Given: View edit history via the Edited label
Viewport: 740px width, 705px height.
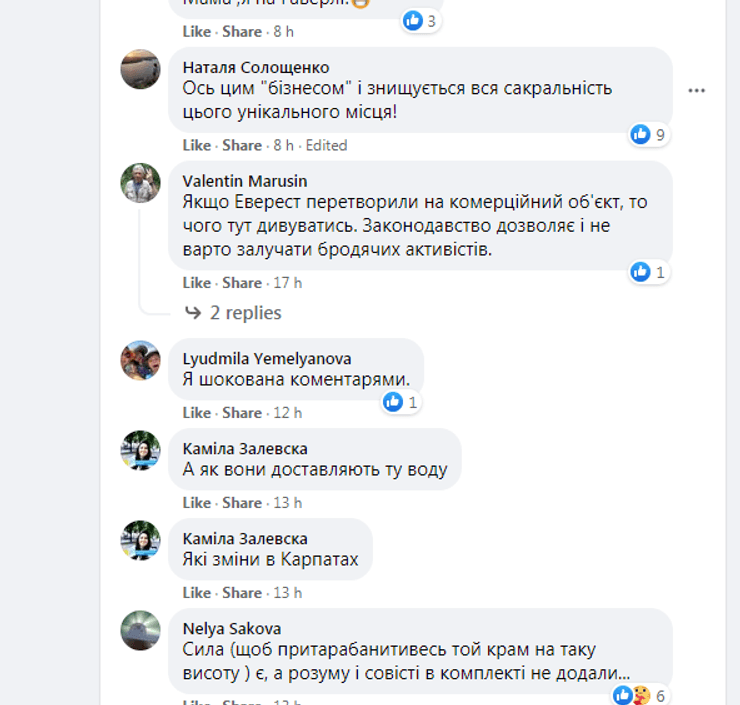Looking at the screenshot, I should coord(326,145).
